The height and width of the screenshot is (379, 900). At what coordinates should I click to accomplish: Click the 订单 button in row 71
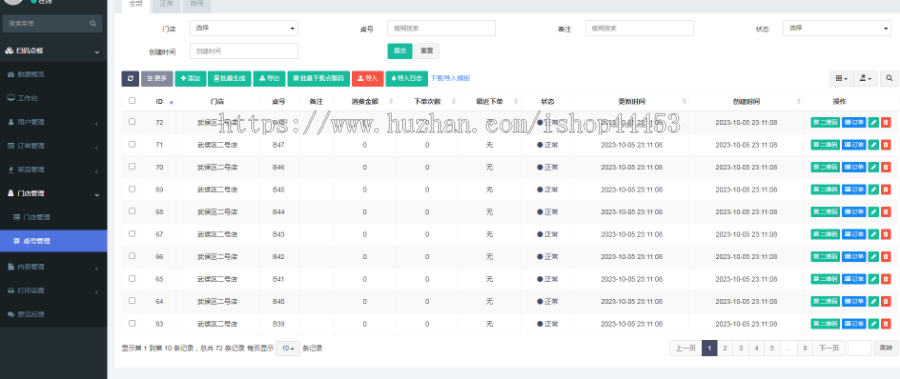point(854,145)
